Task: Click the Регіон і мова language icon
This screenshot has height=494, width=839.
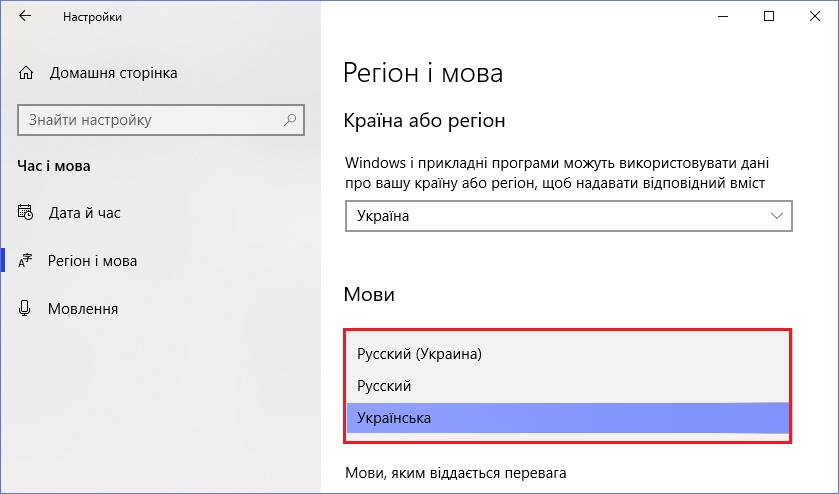Action: point(25,261)
